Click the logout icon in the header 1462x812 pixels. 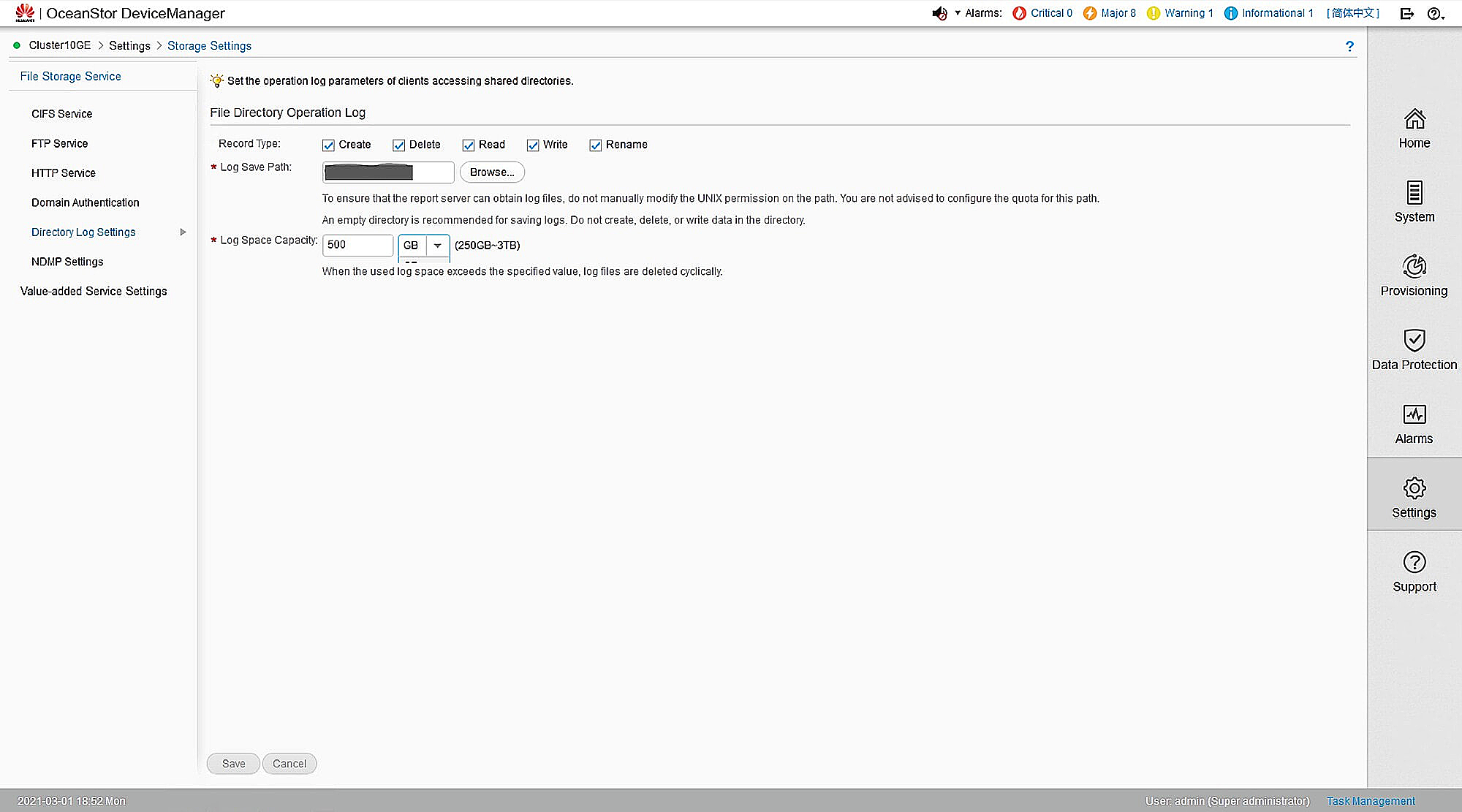1406,13
